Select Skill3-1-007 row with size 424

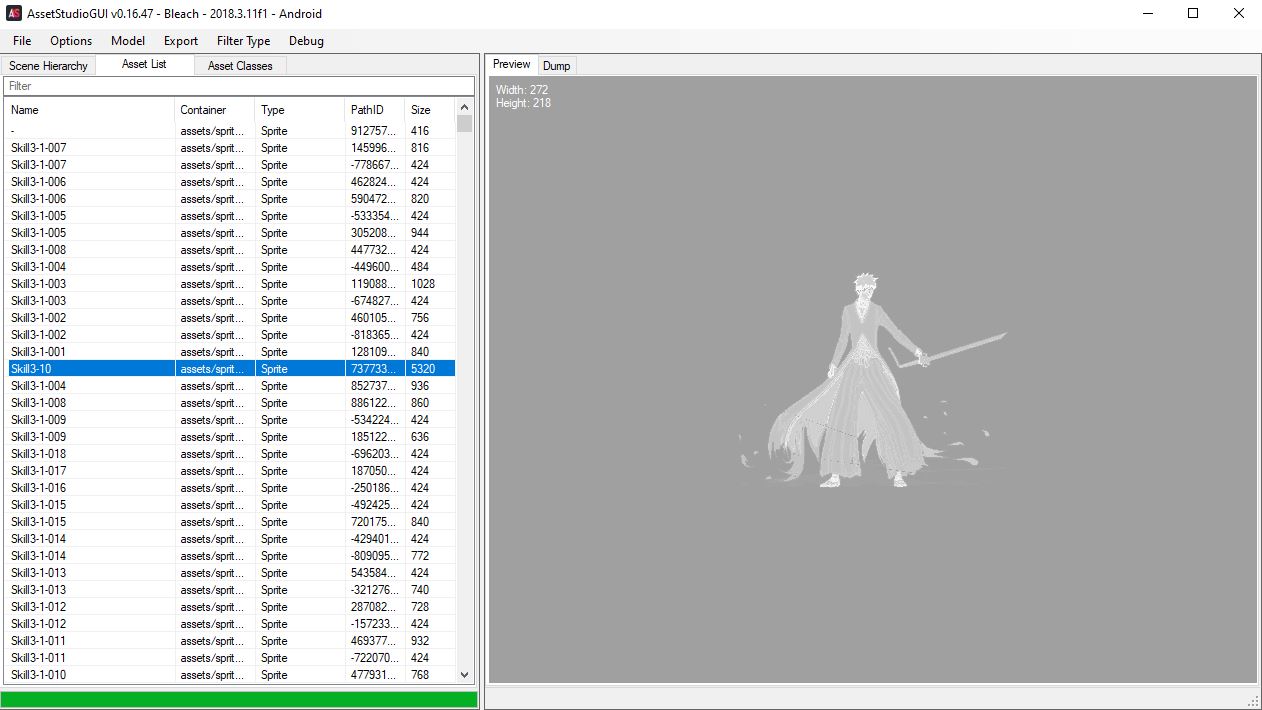pos(231,165)
